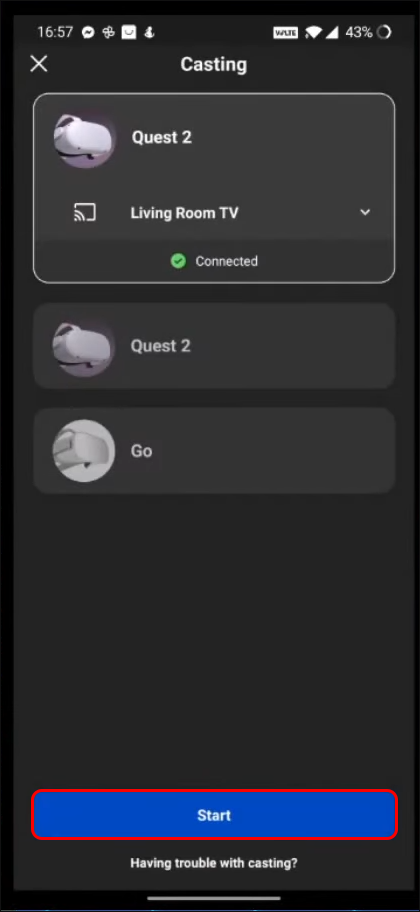Tap the selected Quest 2 headset avatar
This screenshot has height=912, width=420.
point(85,139)
